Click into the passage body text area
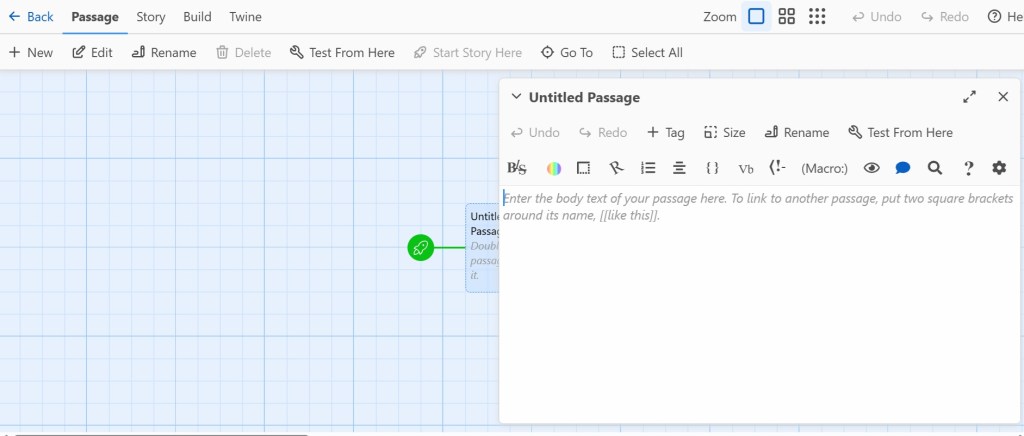This screenshot has width=1024, height=436. click(760, 300)
